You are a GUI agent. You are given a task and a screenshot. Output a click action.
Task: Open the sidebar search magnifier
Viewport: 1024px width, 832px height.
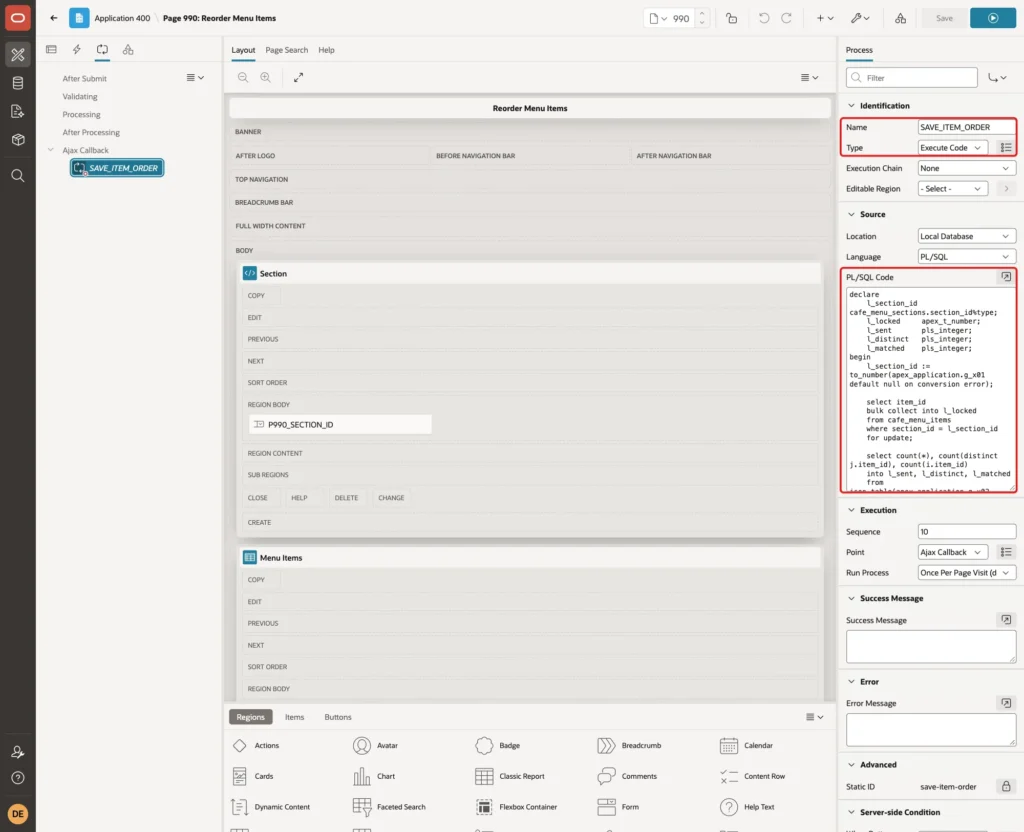(18, 176)
